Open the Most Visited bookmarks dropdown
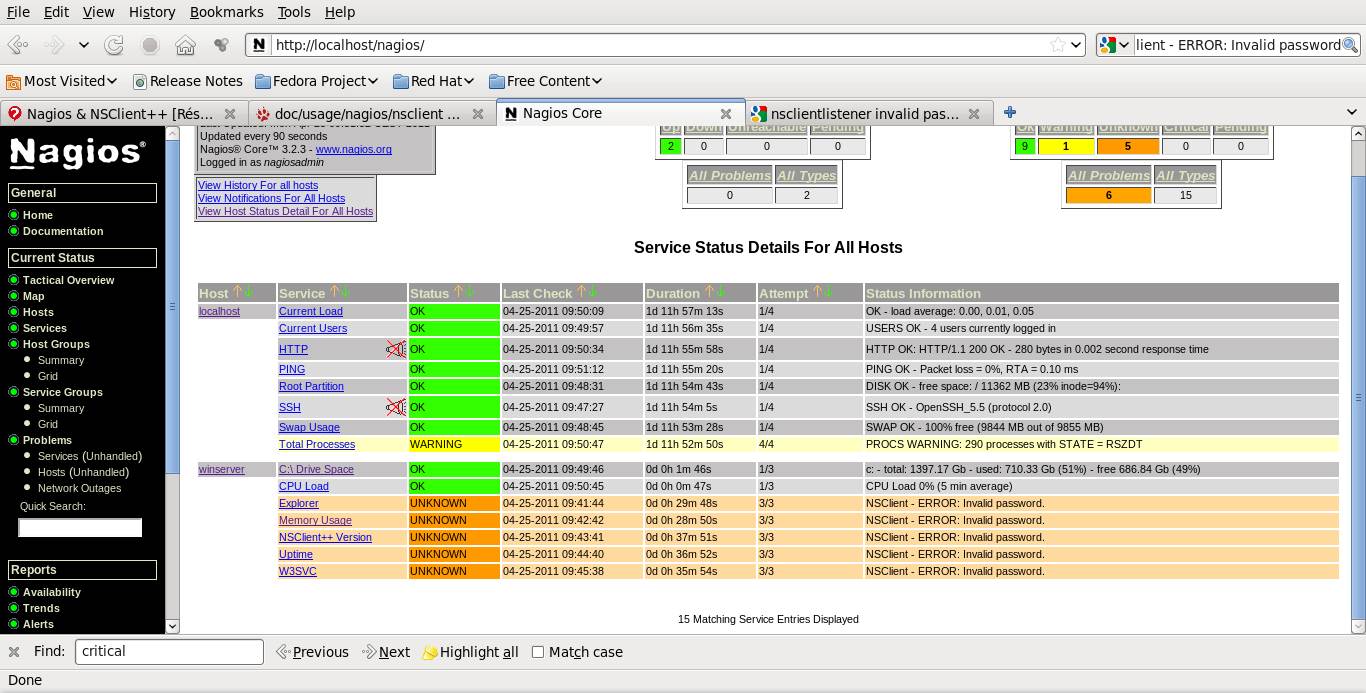Viewport: 1366px width, 693px height. (62, 80)
